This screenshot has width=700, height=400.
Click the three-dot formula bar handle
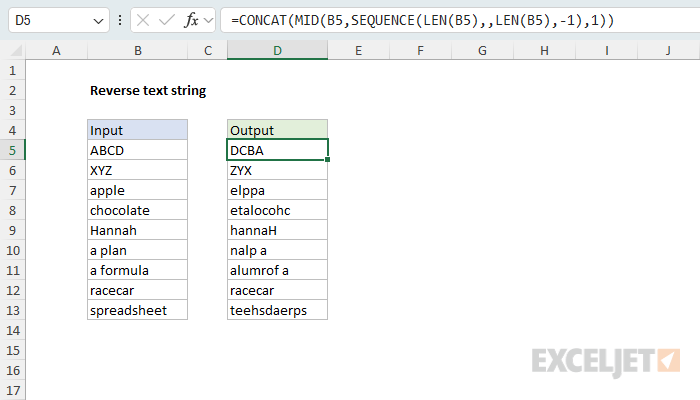[x=120, y=20]
